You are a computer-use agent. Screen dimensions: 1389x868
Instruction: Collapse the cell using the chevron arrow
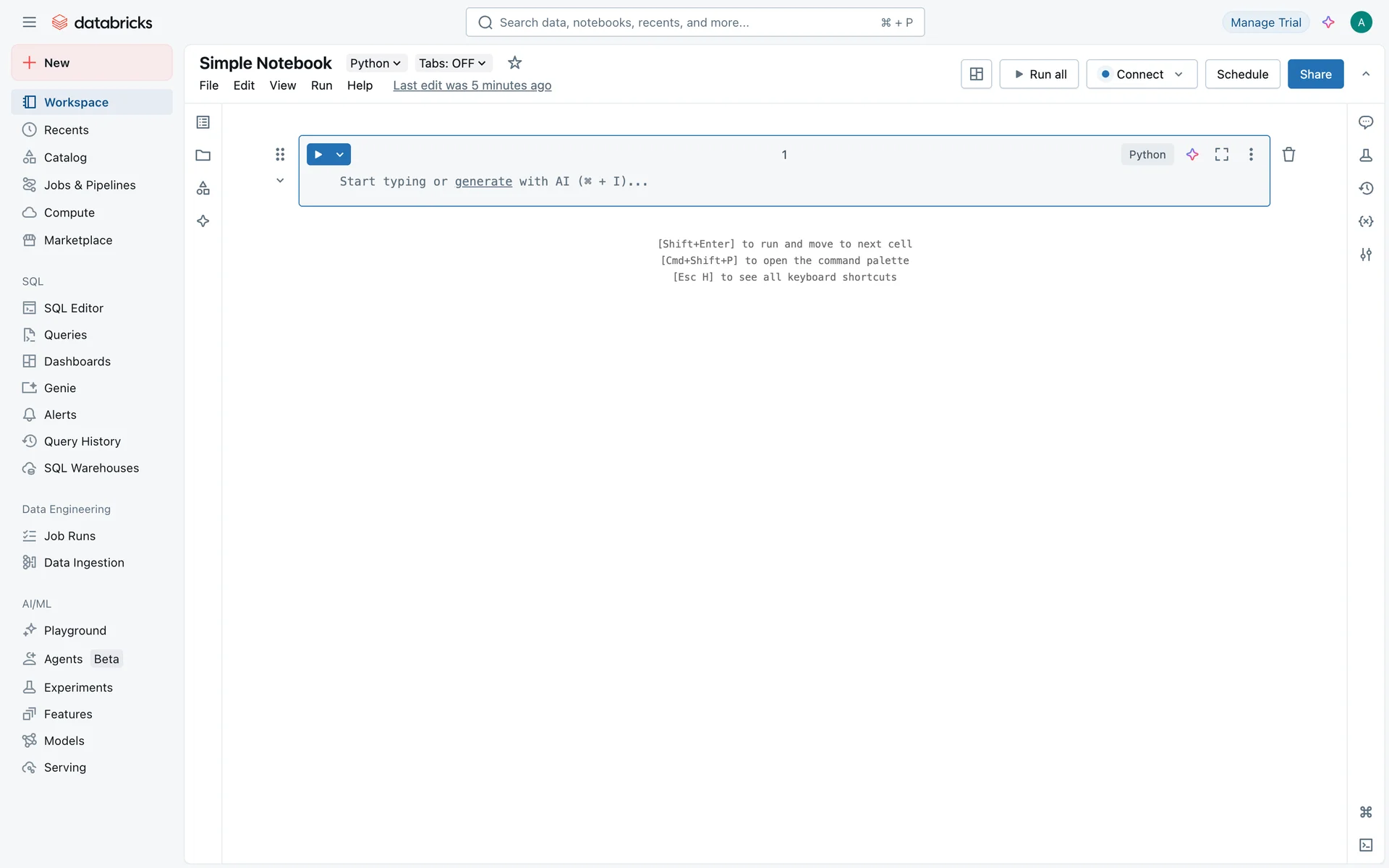pos(280,181)
